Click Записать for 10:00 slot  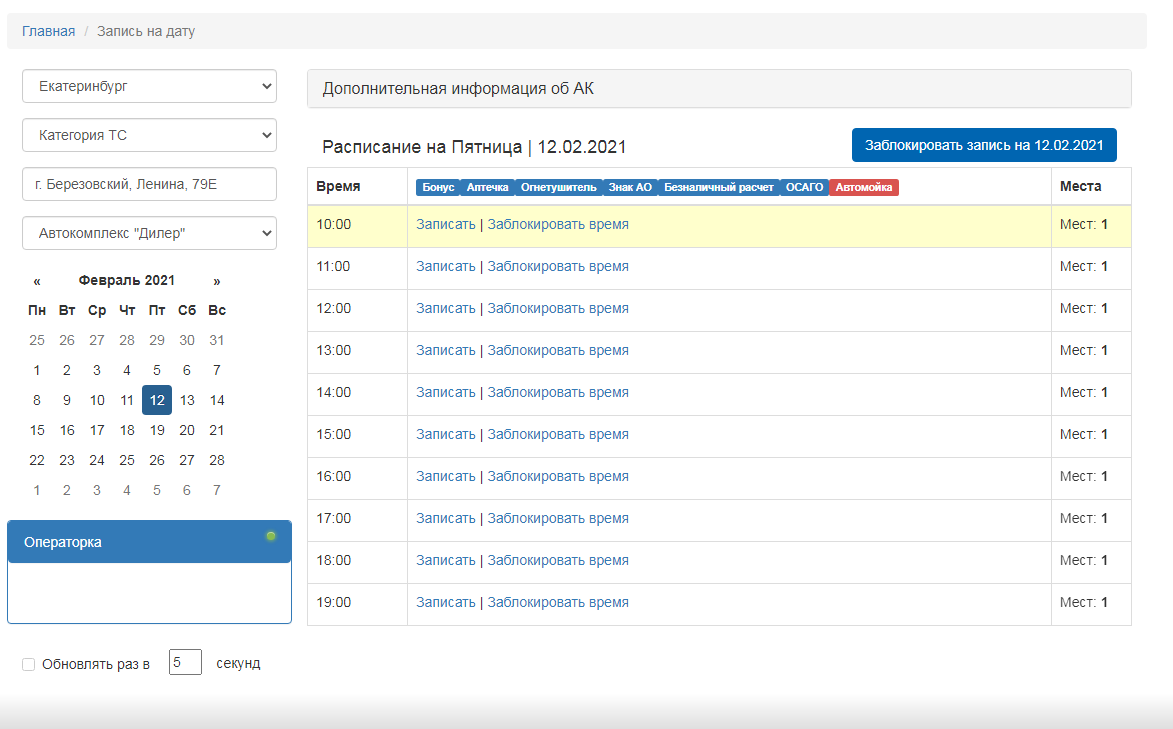(x=446, y=225)
